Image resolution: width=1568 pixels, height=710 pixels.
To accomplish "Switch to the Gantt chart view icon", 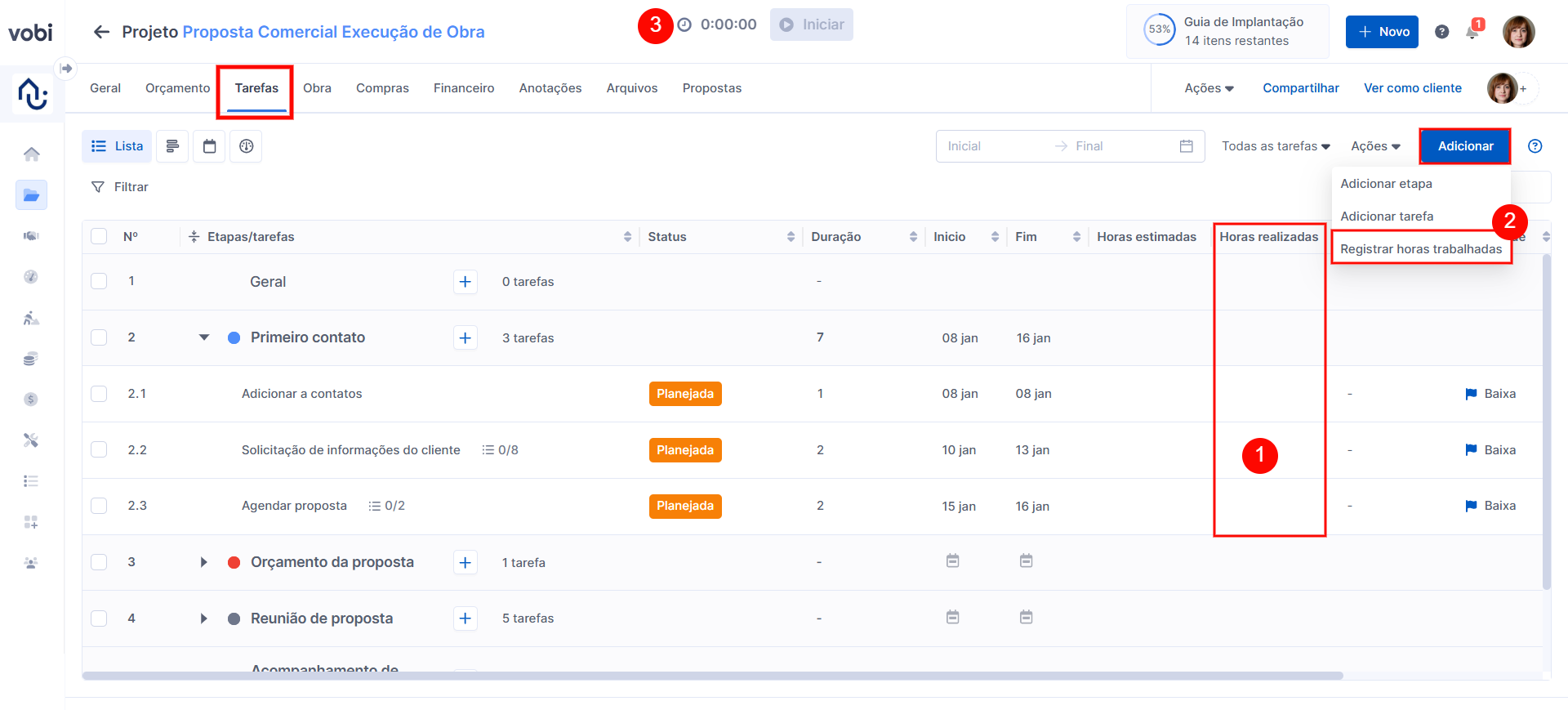I will coord(172,146).
